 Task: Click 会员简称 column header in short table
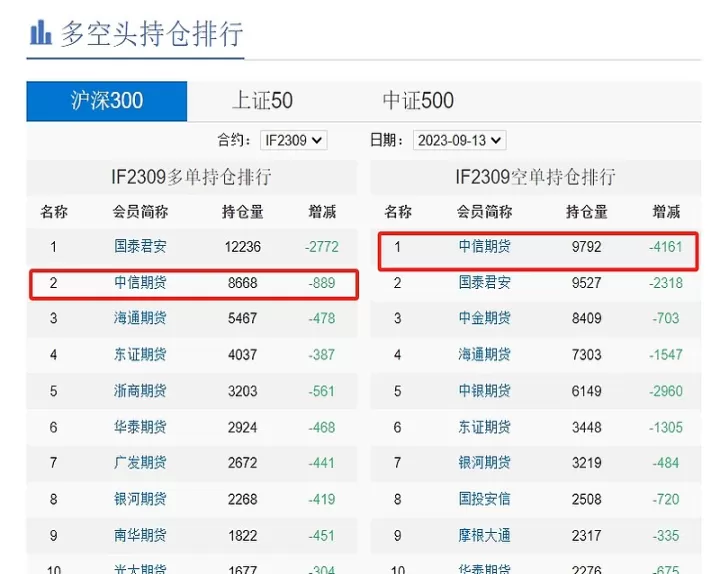(x=484, y=212)
